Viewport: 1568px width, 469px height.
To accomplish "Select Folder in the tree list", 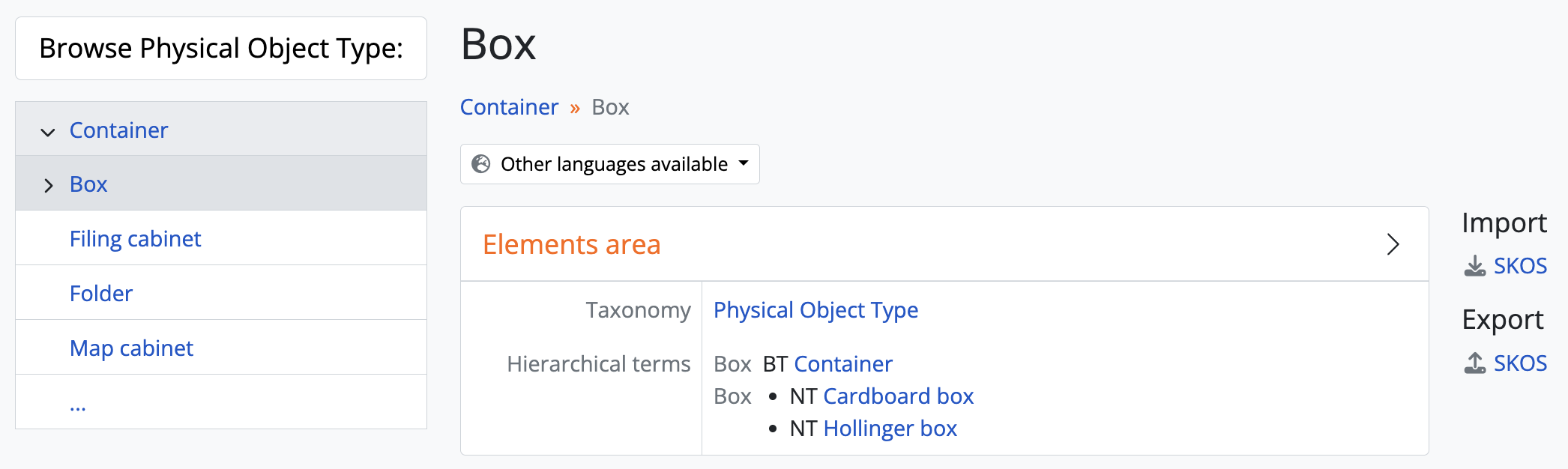I will [100, 294].
